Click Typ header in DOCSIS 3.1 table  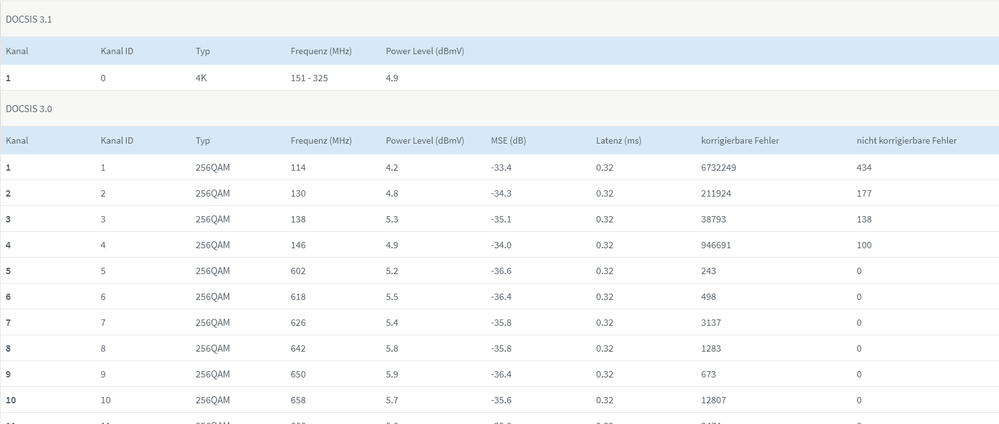[x=203, y=51]
